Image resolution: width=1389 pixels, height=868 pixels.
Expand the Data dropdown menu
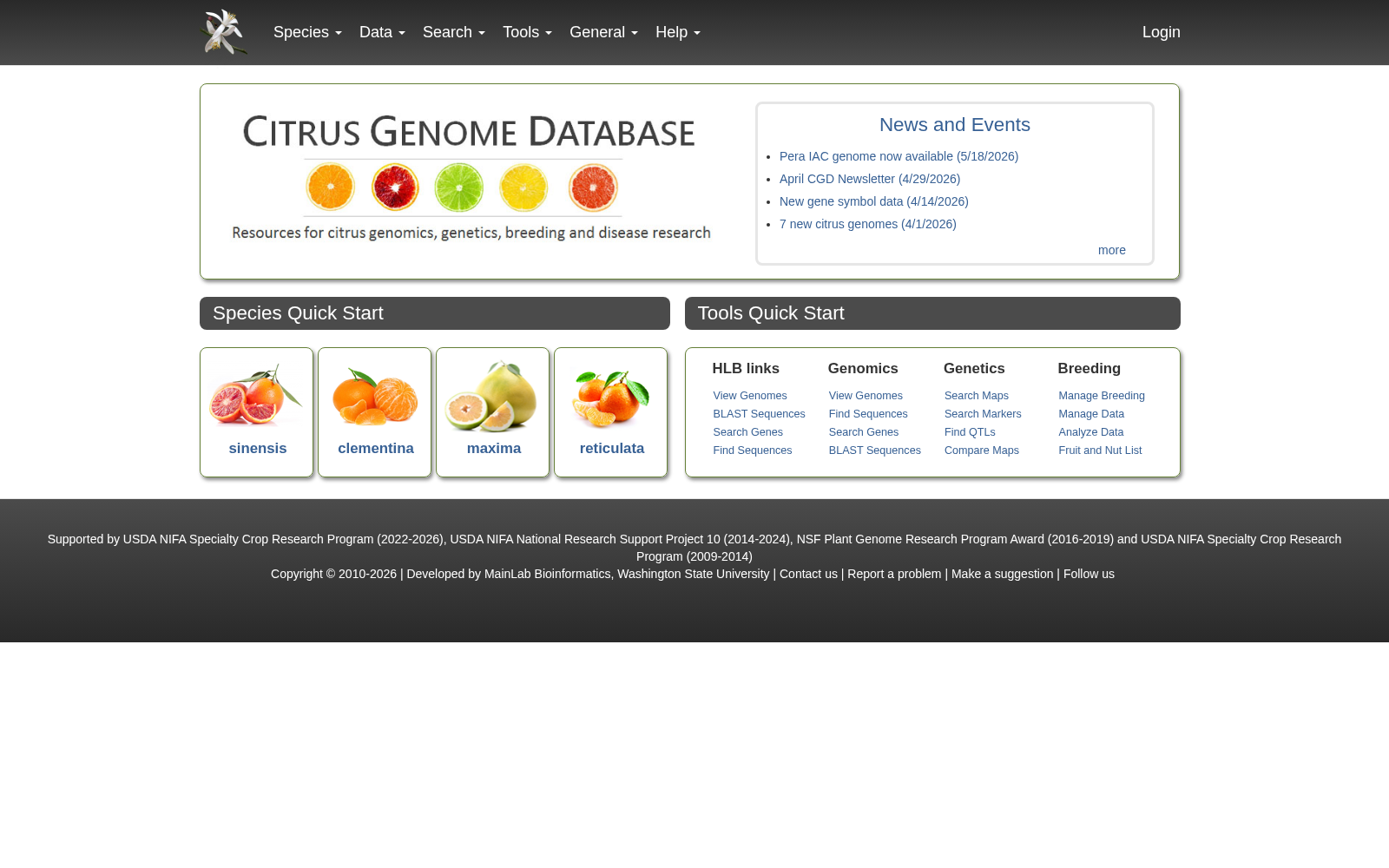pyautogui.click(x=382, y=32)
